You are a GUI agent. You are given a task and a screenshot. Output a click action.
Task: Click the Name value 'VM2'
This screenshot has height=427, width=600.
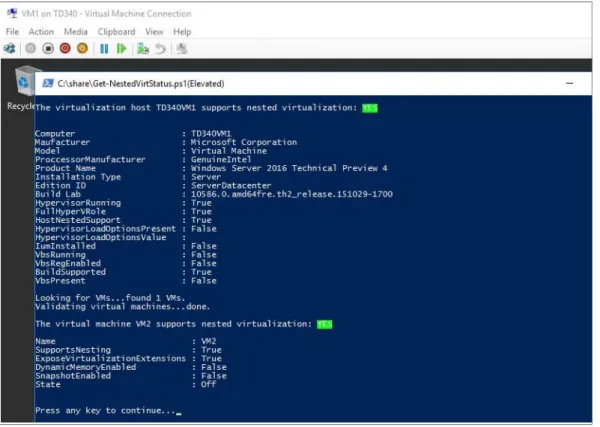point(209,341)
